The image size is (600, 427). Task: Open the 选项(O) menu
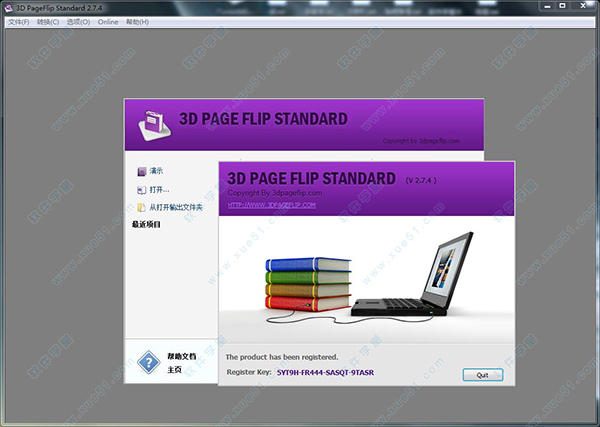tap(78, 22)
